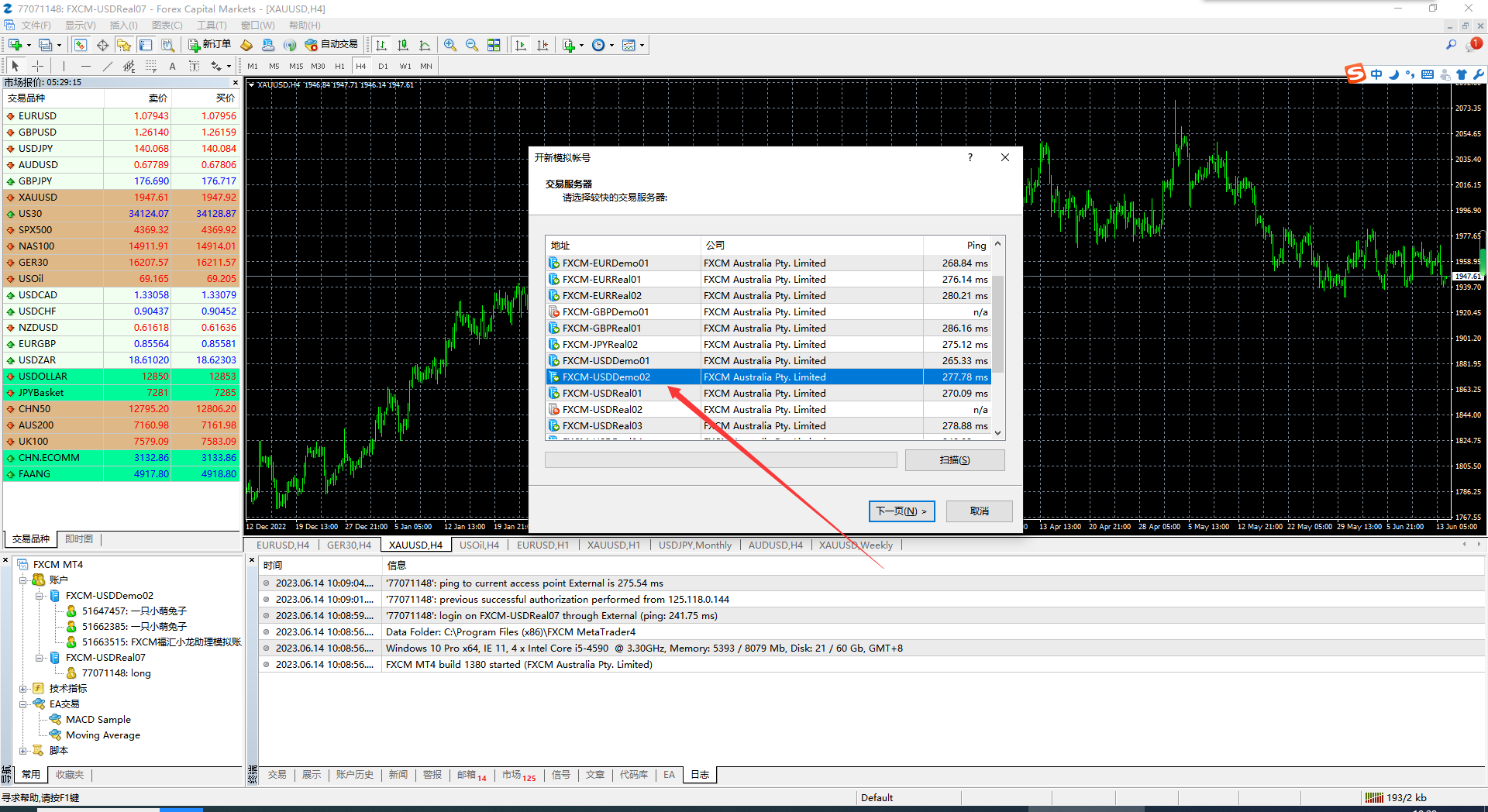Open the 图表(C) menu
The width and height of the screenshot is (1488, 812).
point(167,26)
